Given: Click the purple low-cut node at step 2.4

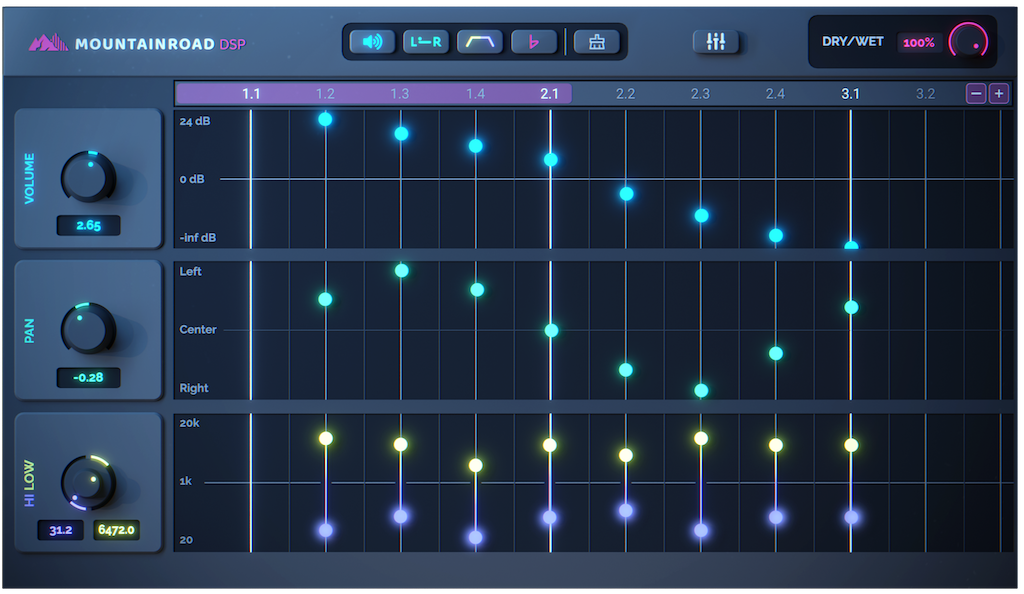Looking at the screenshot, I should (x=776, y=517).
